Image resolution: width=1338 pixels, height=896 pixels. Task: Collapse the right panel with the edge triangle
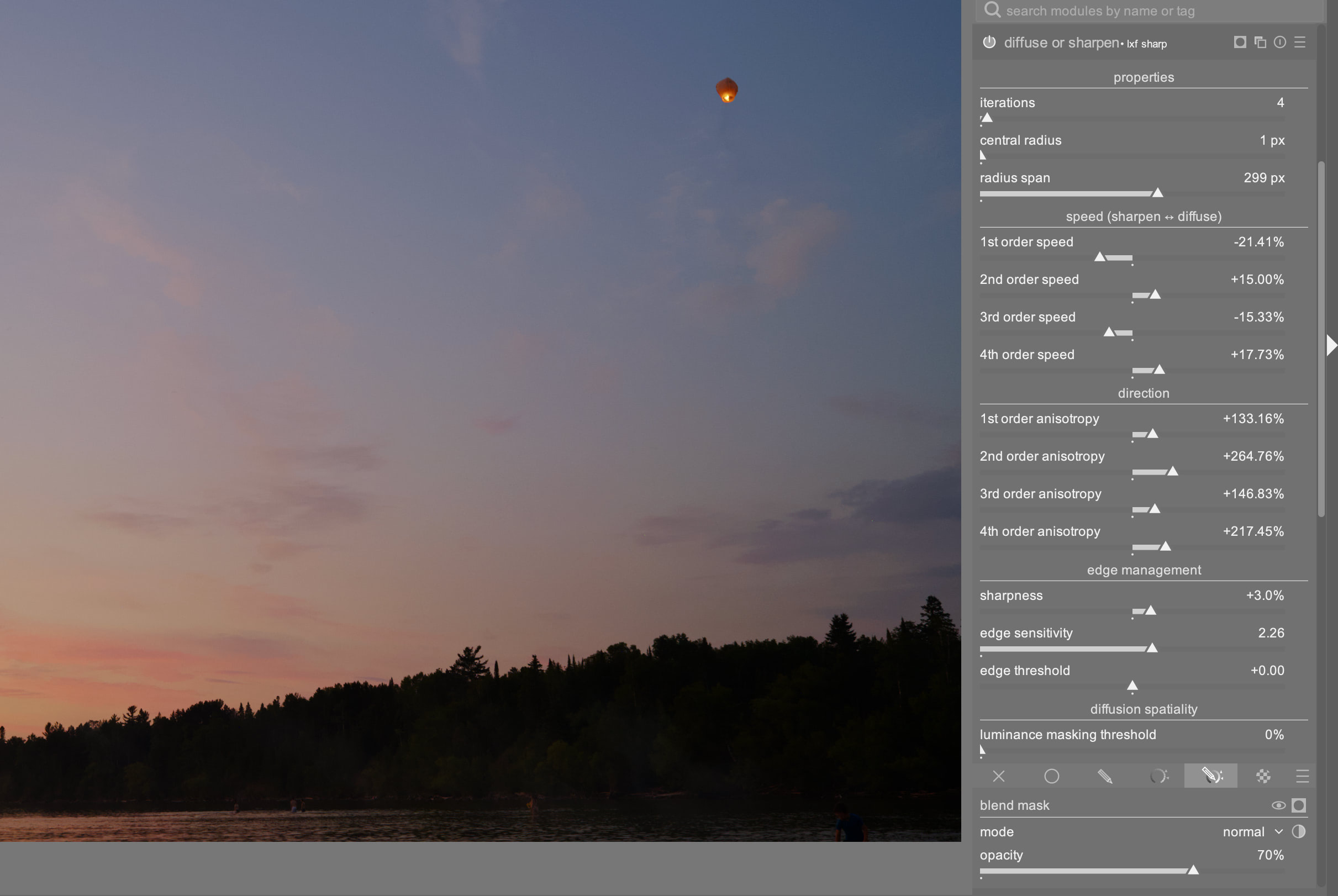[1332, 345]
